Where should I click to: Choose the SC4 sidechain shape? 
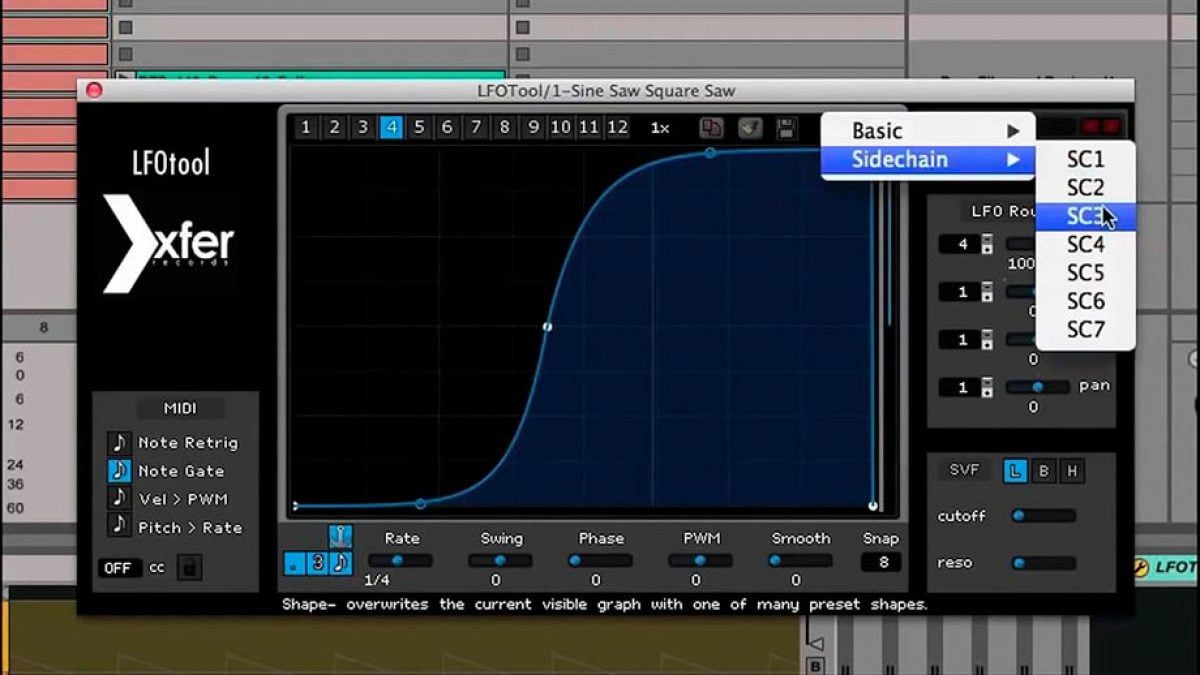coord(1085,244)
